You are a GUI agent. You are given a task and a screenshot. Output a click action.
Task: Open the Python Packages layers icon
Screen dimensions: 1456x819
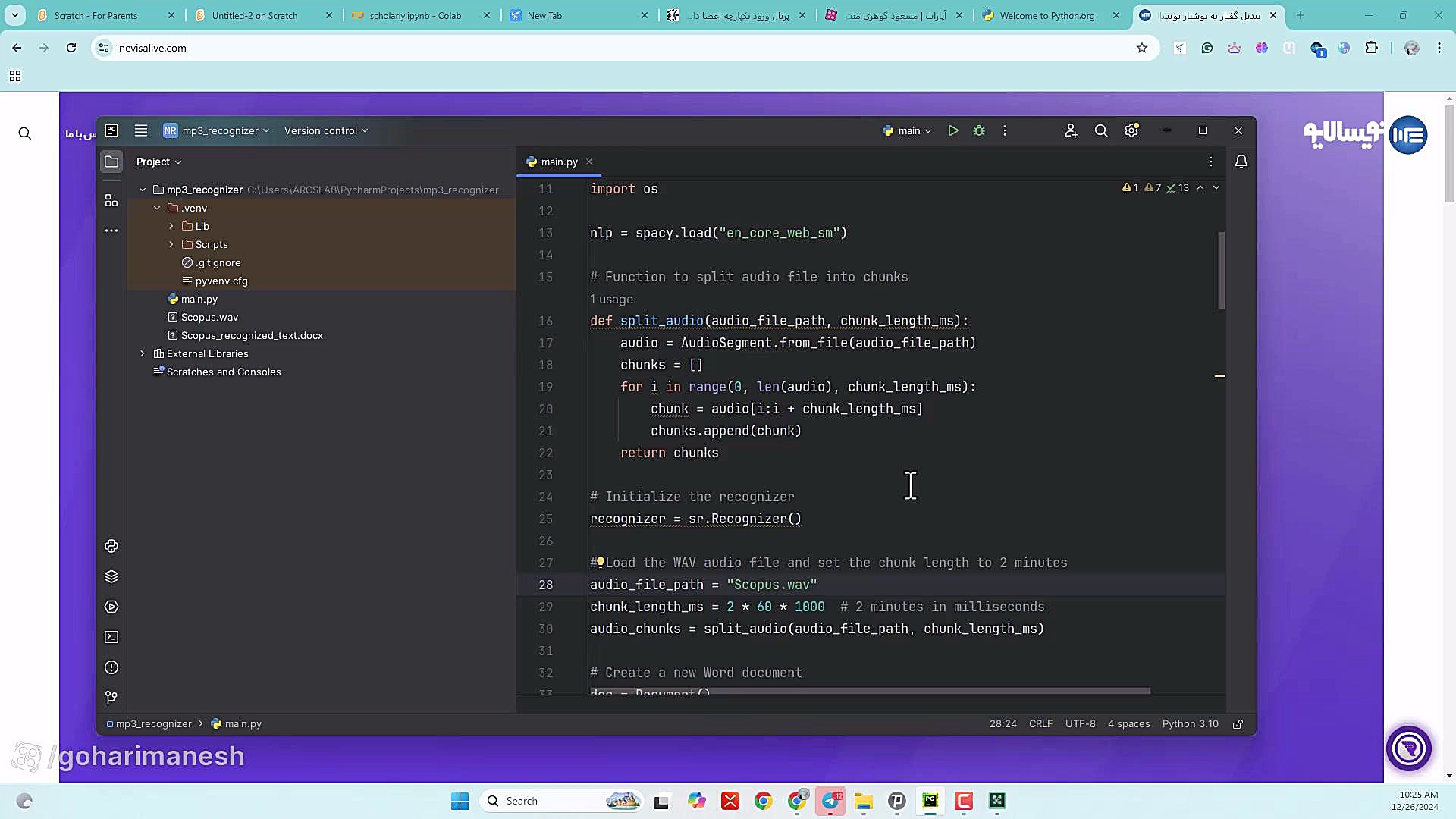tap(111, 576)
